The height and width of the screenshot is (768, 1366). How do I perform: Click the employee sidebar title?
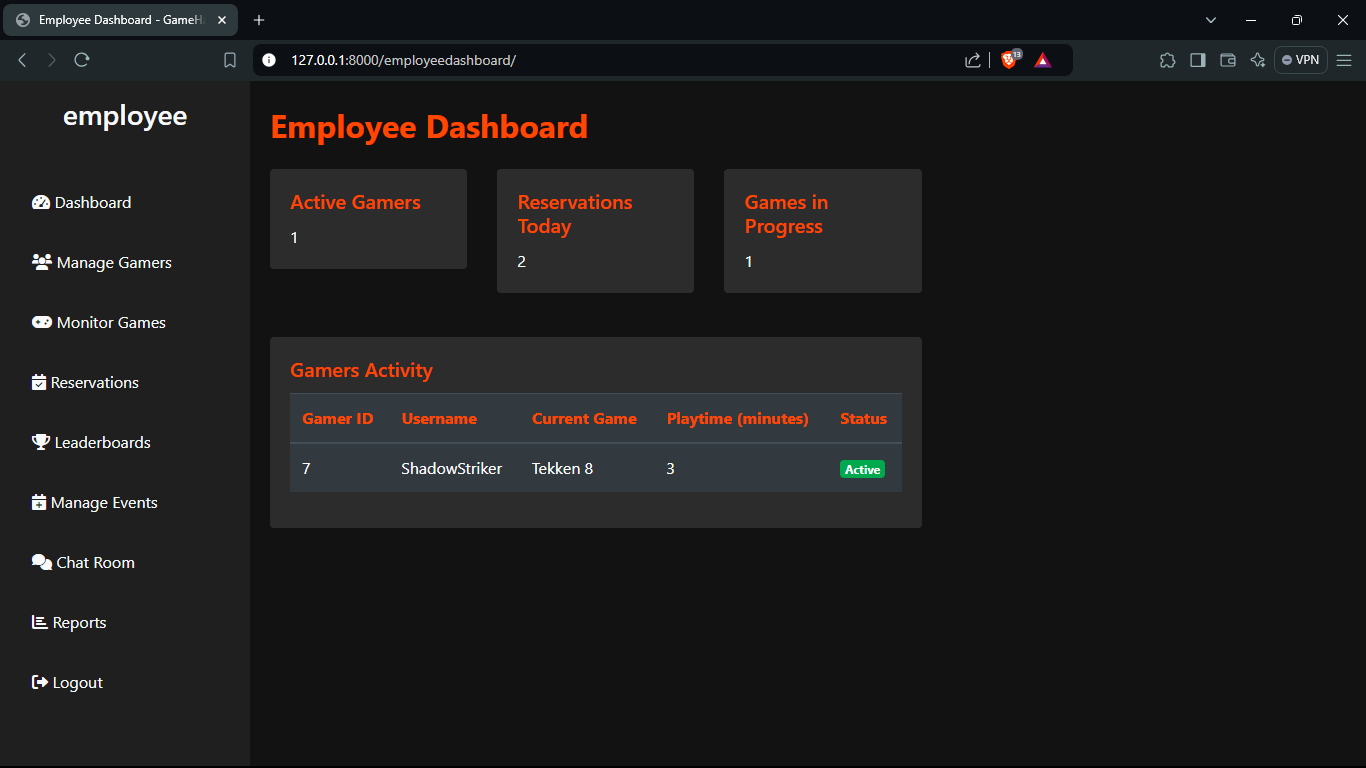point(125,116)
